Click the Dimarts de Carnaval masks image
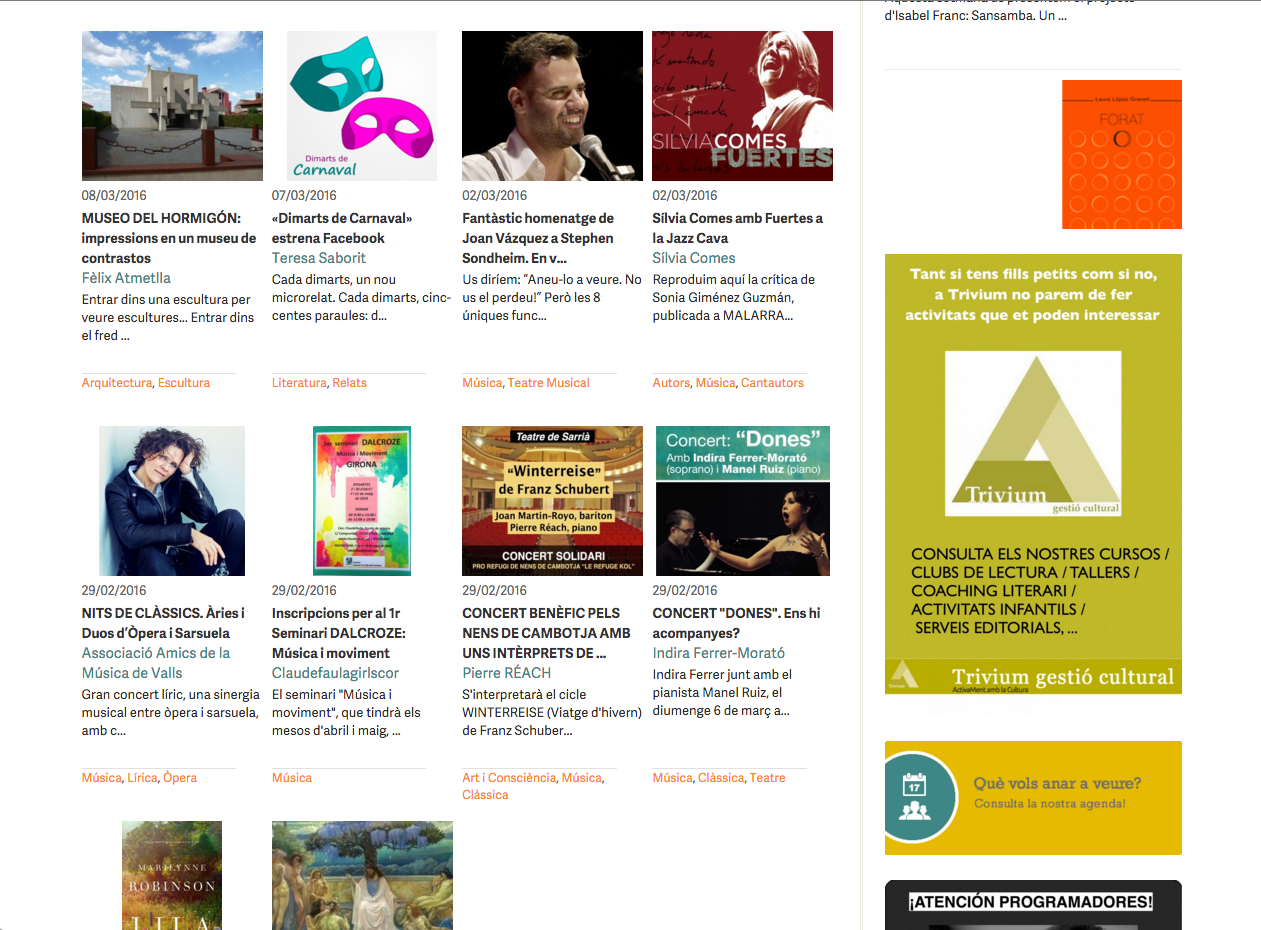Viewport: 1261px width, 930px height. 362,106
